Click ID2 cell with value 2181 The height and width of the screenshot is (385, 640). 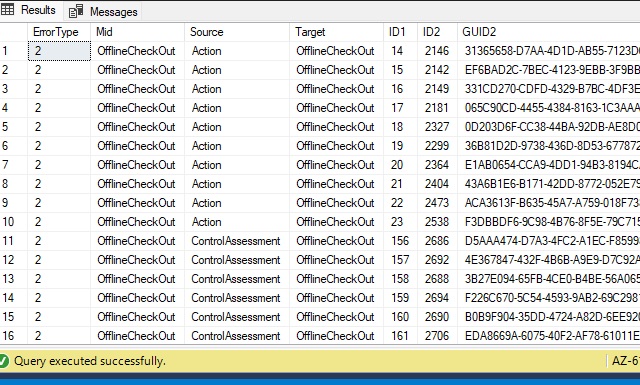437,108
